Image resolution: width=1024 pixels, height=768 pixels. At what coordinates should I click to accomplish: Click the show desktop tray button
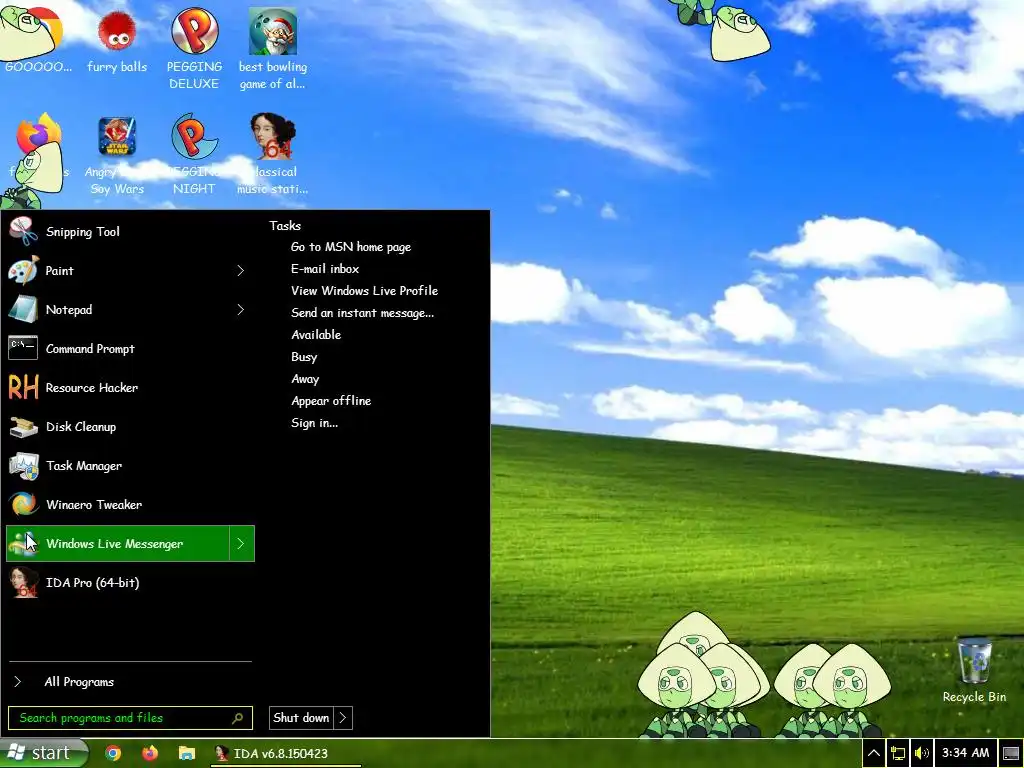click(x=1011, y=754)
